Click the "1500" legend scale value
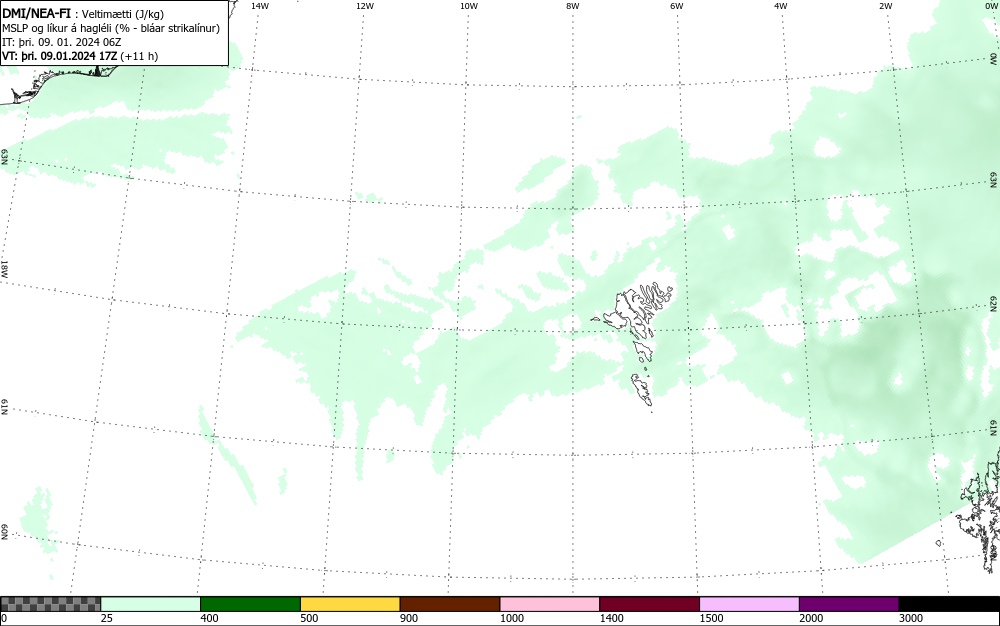Image resolution: width=1000 pixels, height=626 pixels. [712, 618]
